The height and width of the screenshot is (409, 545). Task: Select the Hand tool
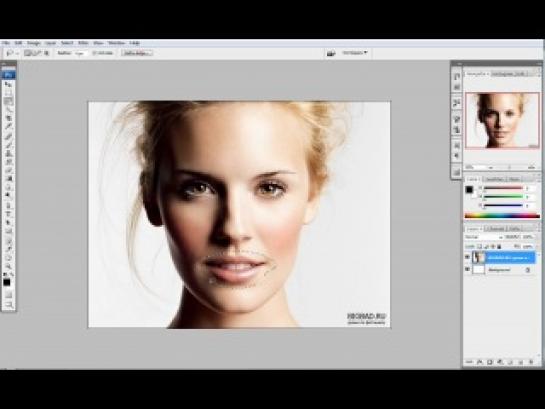[x=8, y=258]
